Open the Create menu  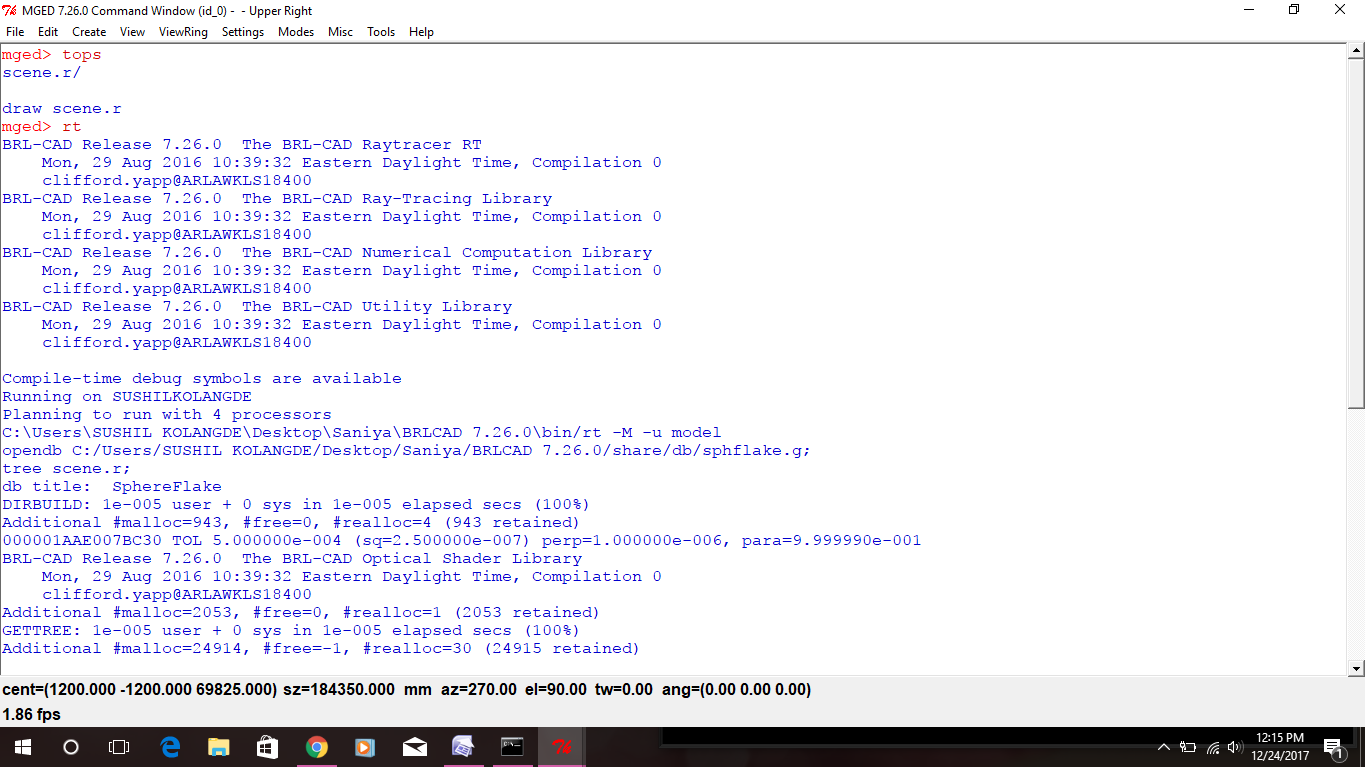coord(89,32)
